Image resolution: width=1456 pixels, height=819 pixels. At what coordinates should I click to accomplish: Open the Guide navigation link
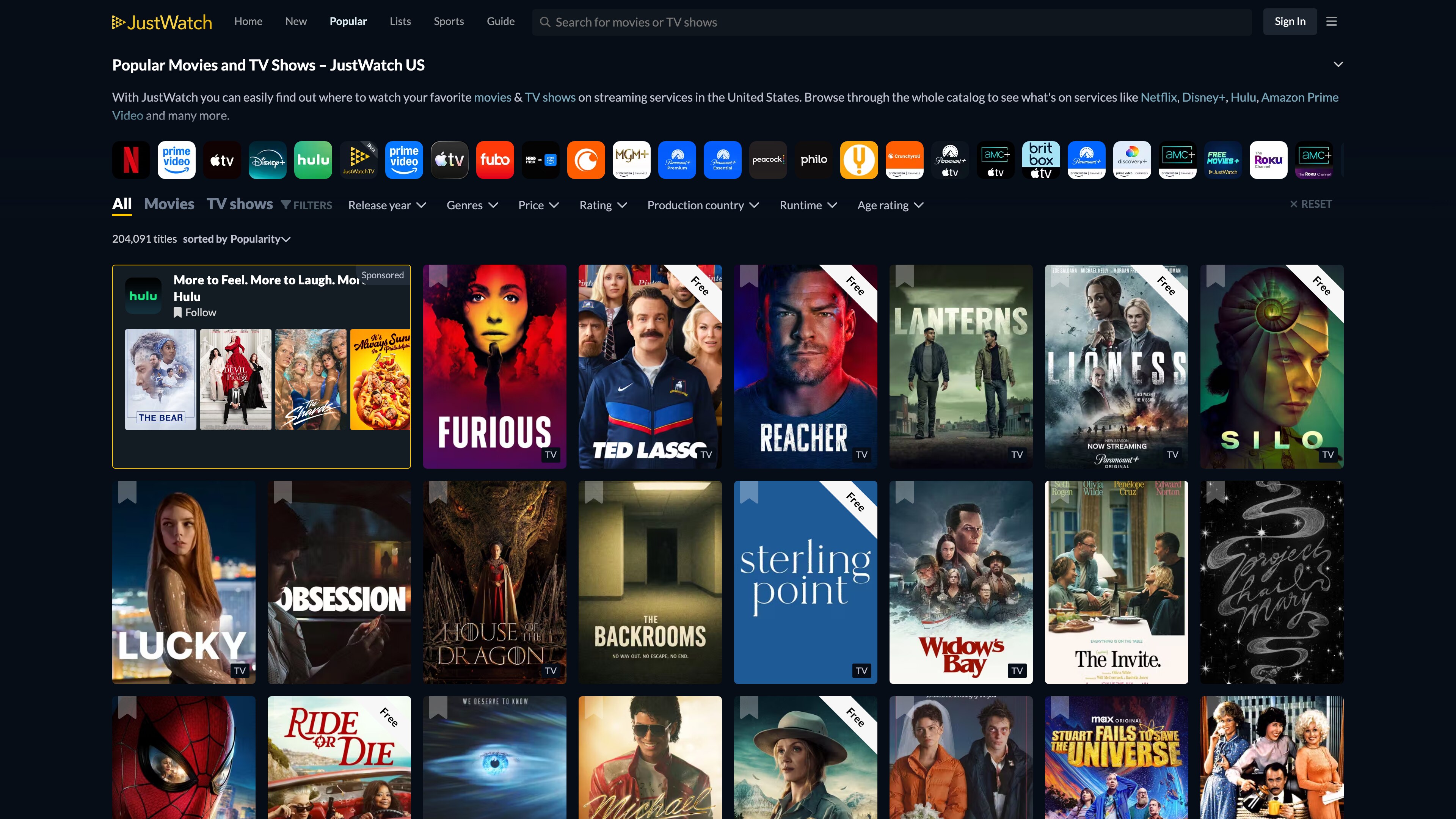501,22
